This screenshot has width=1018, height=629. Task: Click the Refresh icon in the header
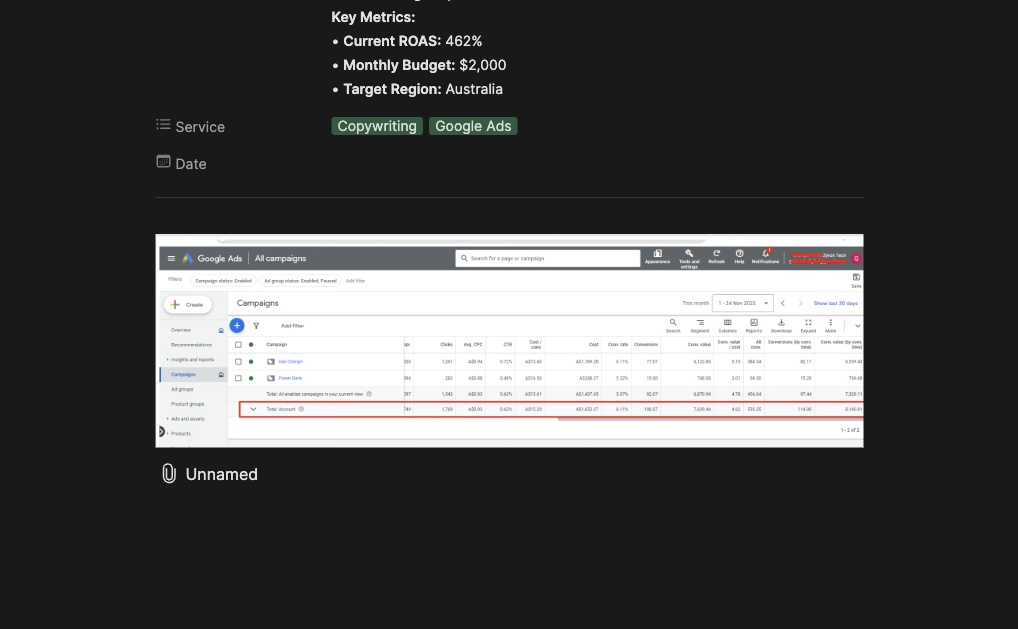(x=716, y=256)
